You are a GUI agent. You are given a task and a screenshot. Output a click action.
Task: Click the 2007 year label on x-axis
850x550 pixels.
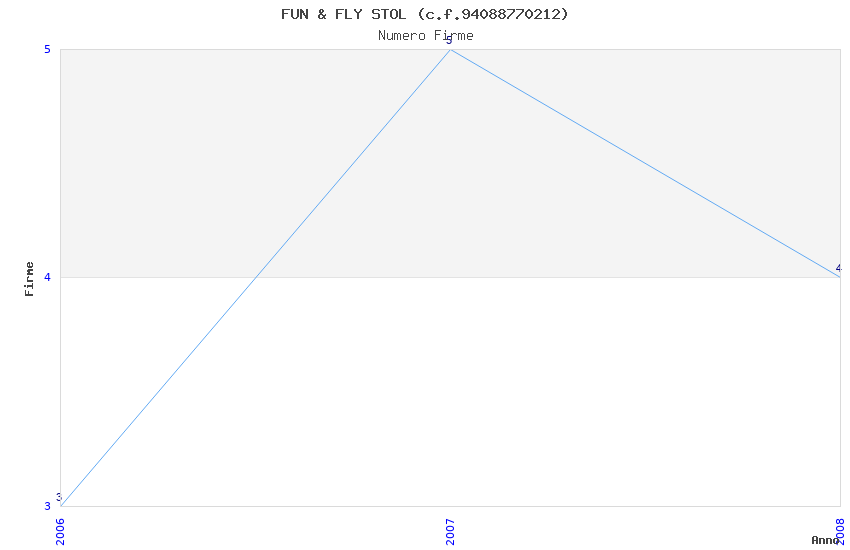(450, 532)
